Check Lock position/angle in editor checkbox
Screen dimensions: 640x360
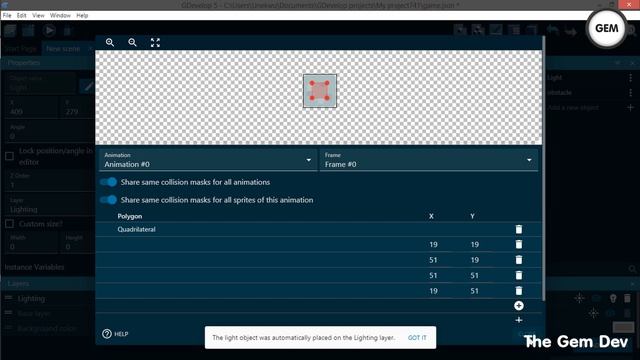click(9, 156)
